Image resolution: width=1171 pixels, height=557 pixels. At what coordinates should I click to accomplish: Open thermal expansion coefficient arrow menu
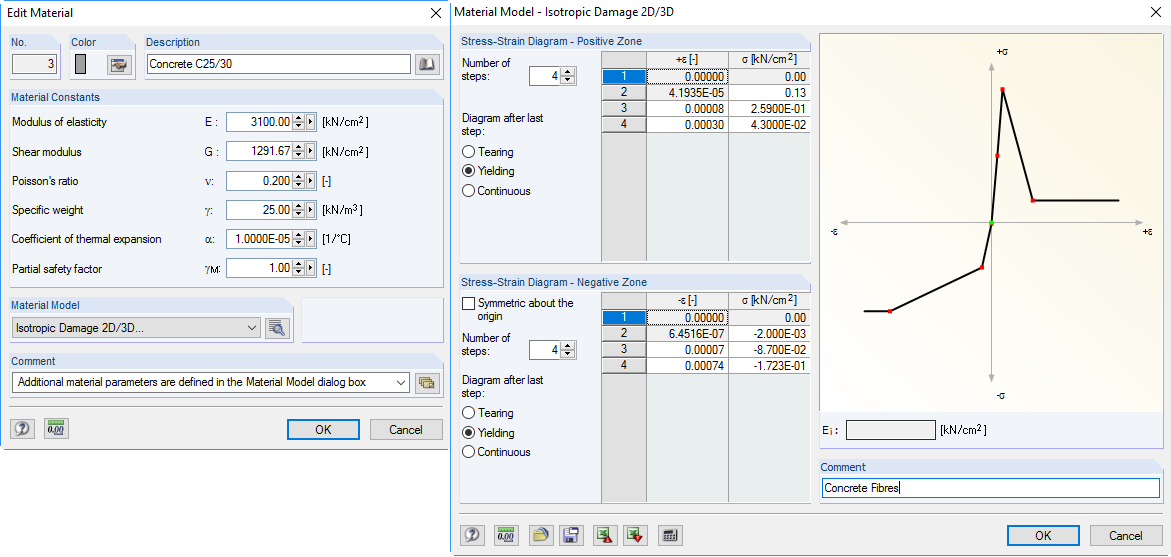click(x=311, y=239)
